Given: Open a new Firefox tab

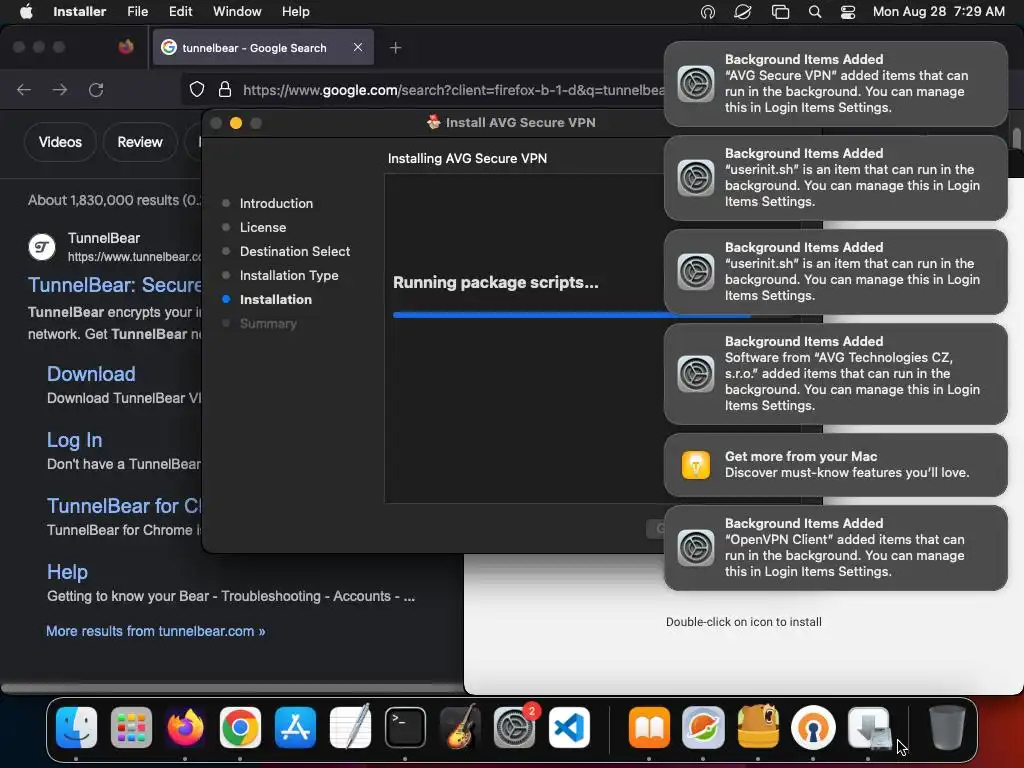Looking at the screenshot, I should coord(395,48).
